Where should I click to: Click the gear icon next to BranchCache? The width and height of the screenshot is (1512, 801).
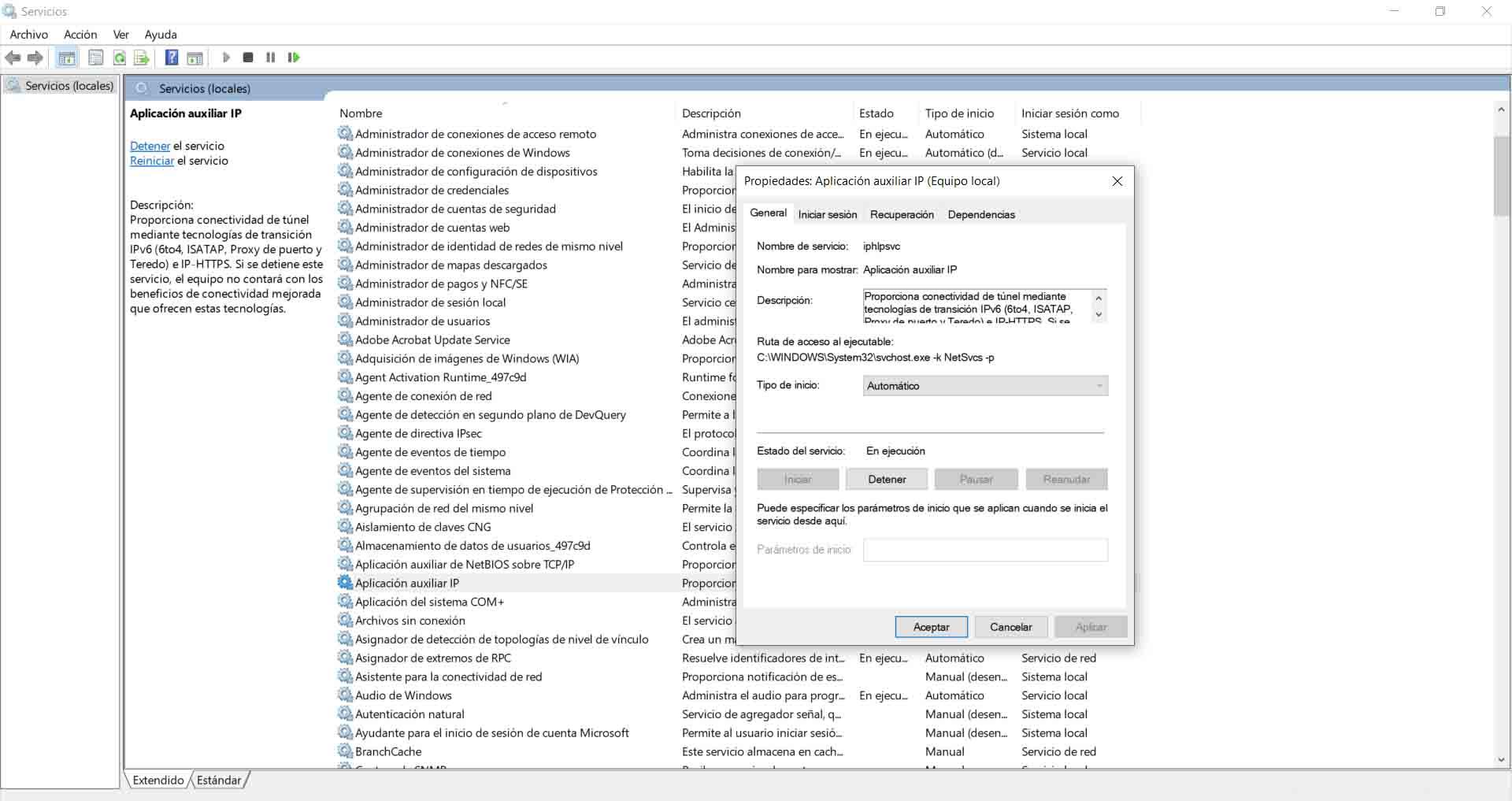345,751
